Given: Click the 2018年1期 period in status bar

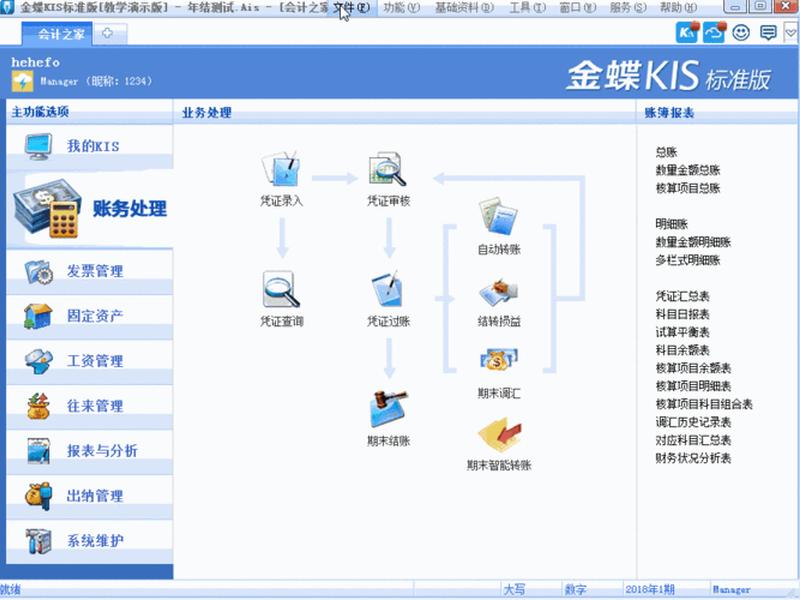Looking at the screenshot, I should point(650,590).
